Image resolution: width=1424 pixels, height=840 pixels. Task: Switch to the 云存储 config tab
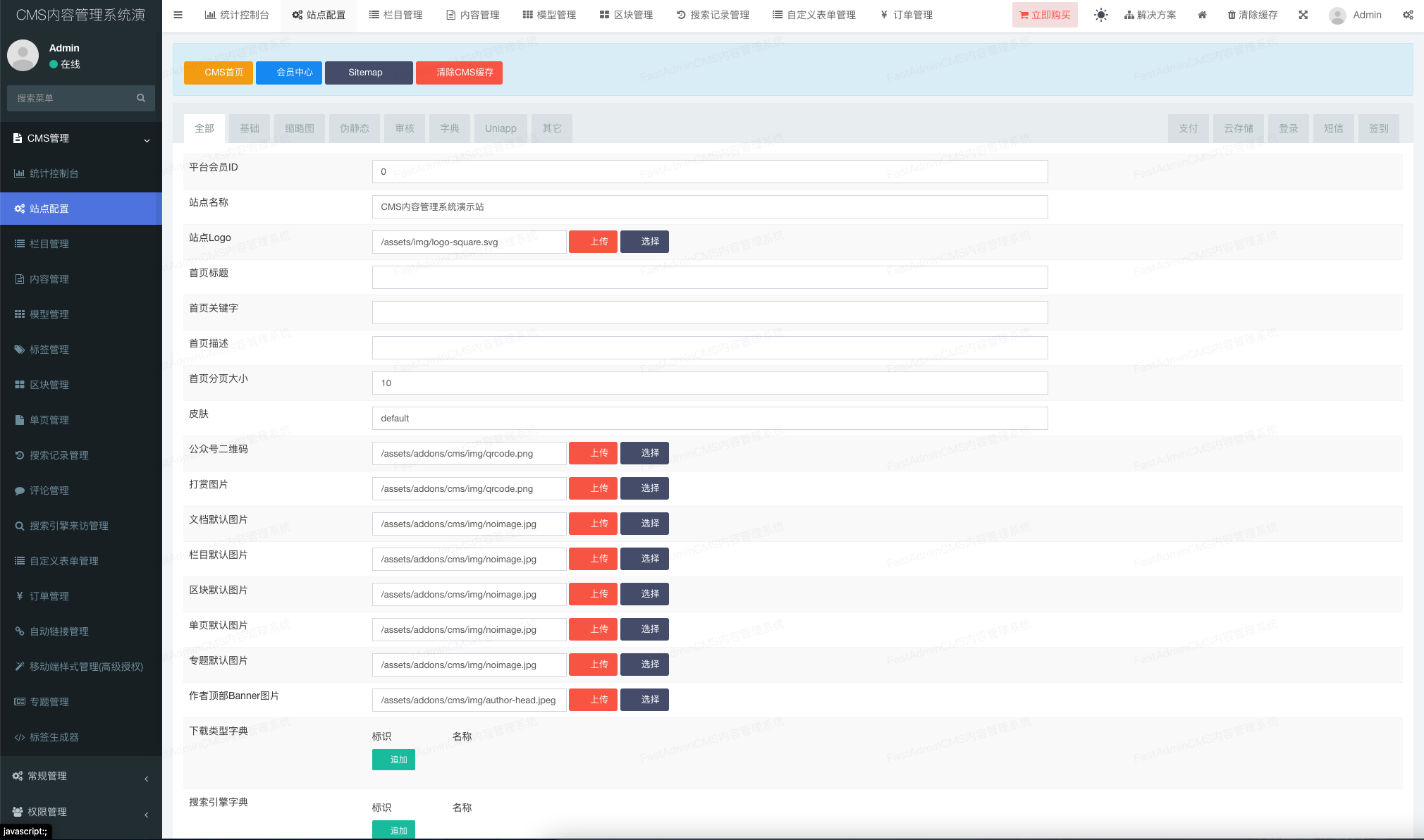[1238, 128]
